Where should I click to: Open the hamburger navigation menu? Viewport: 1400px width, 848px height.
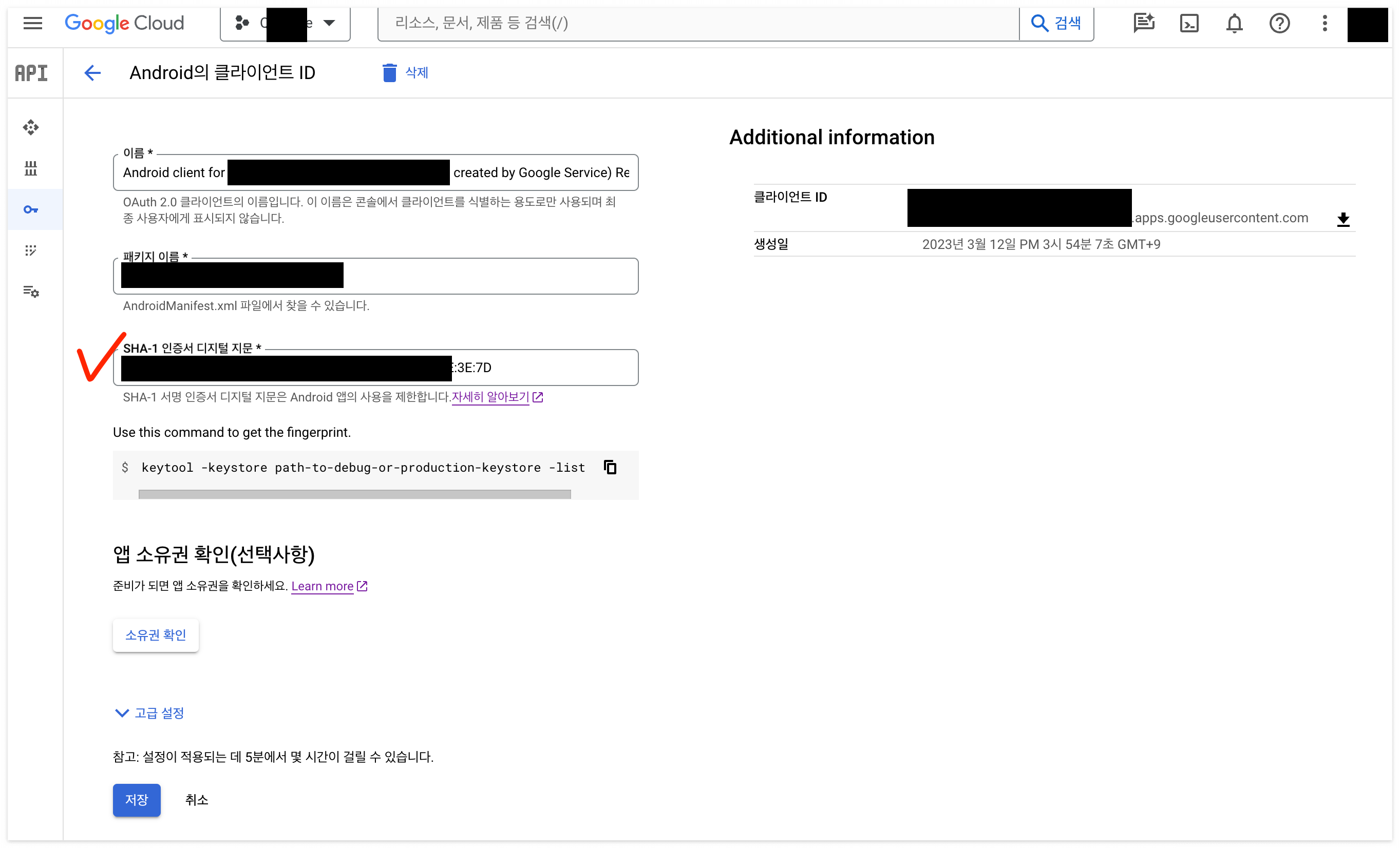click(x=32, y=23)
